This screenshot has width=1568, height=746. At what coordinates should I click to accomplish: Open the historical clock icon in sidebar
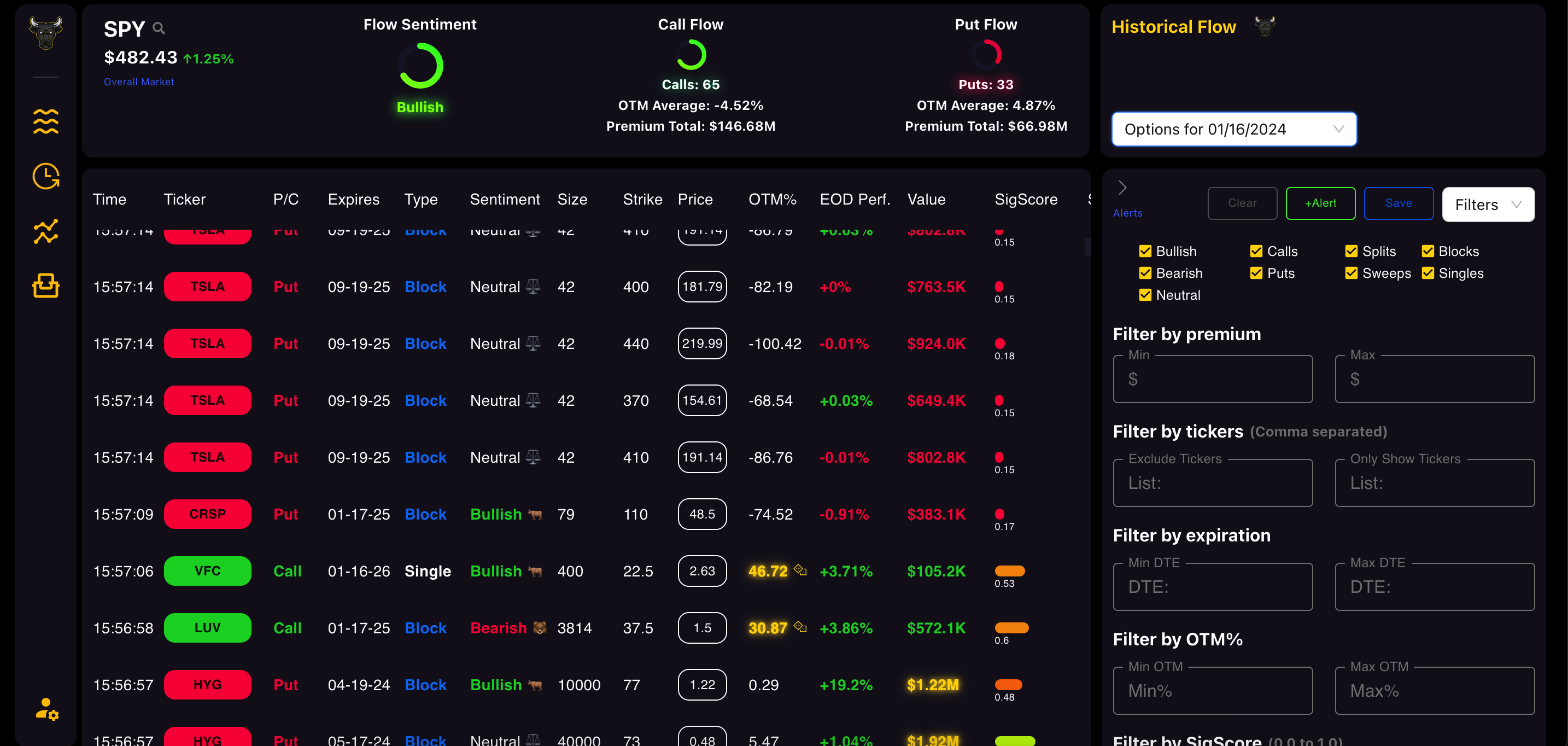click(x=46, y=176)
